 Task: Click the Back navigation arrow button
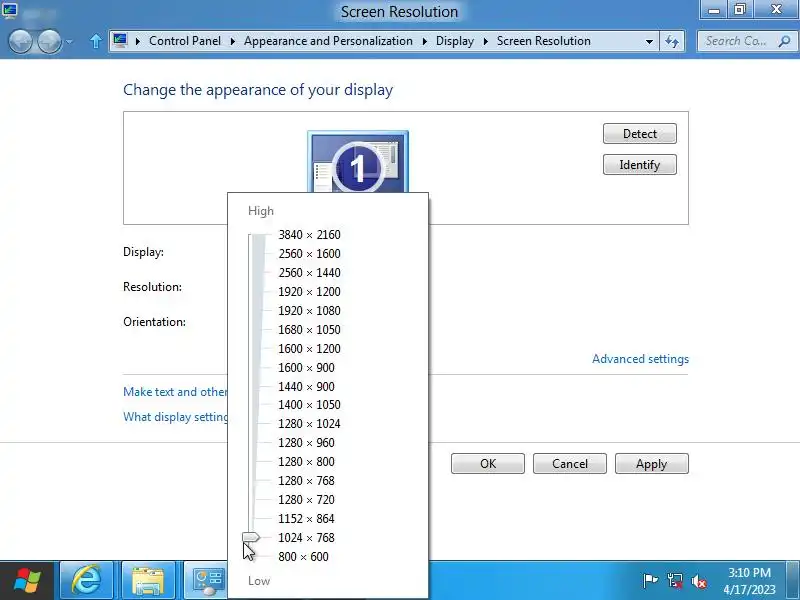(21, 41)
